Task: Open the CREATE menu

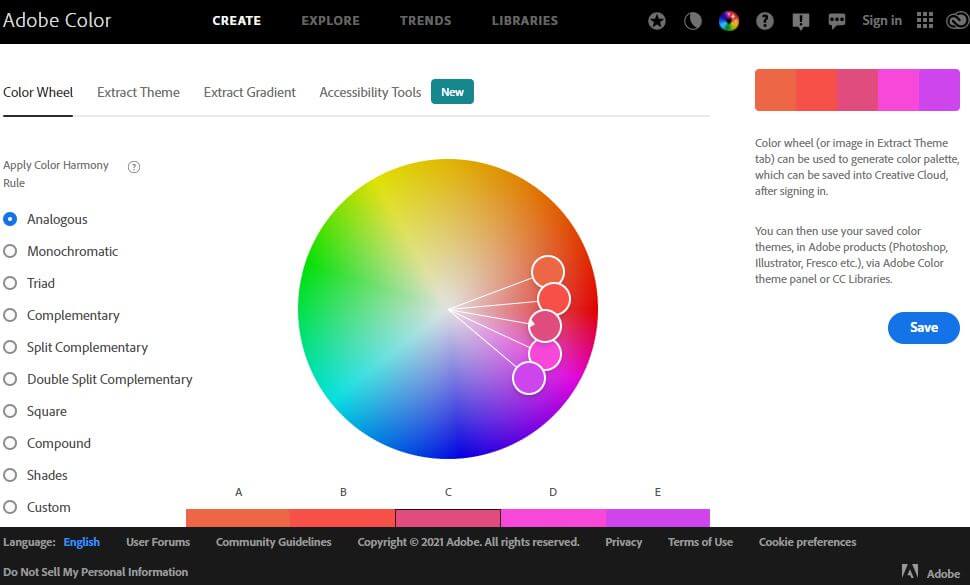Action: (x=236, y=20)
